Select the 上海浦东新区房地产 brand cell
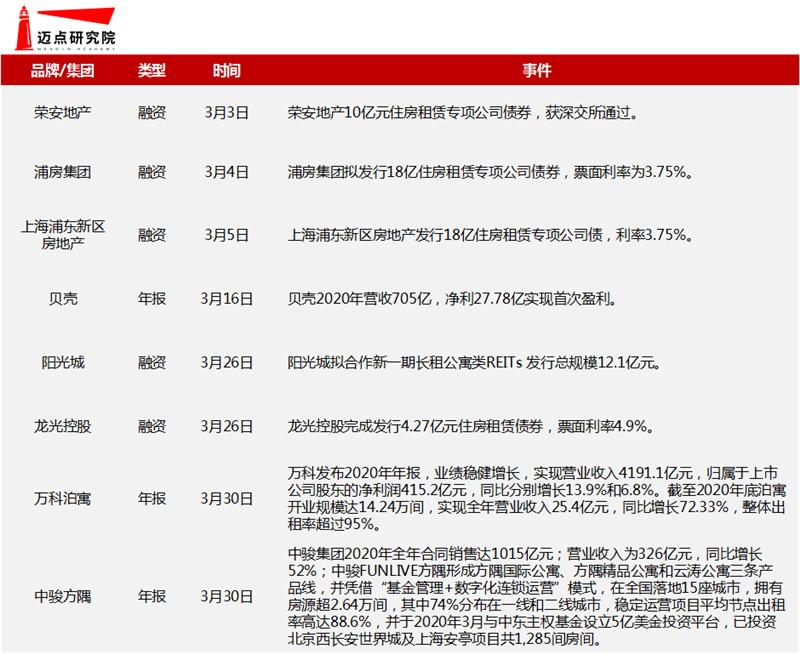The width and height of the screenshot is (800, 654). pyautogui.click(x=63, y=235)
